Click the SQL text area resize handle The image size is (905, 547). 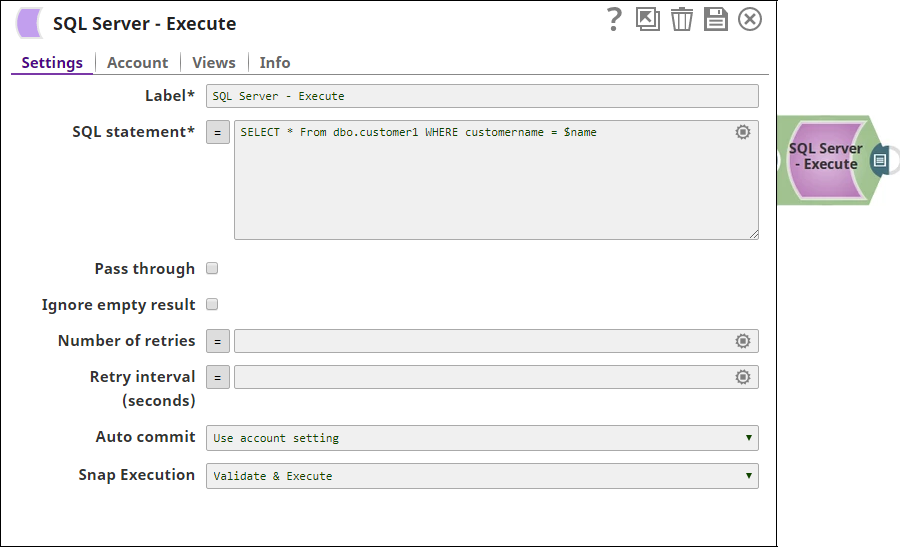tap(754, 234)
